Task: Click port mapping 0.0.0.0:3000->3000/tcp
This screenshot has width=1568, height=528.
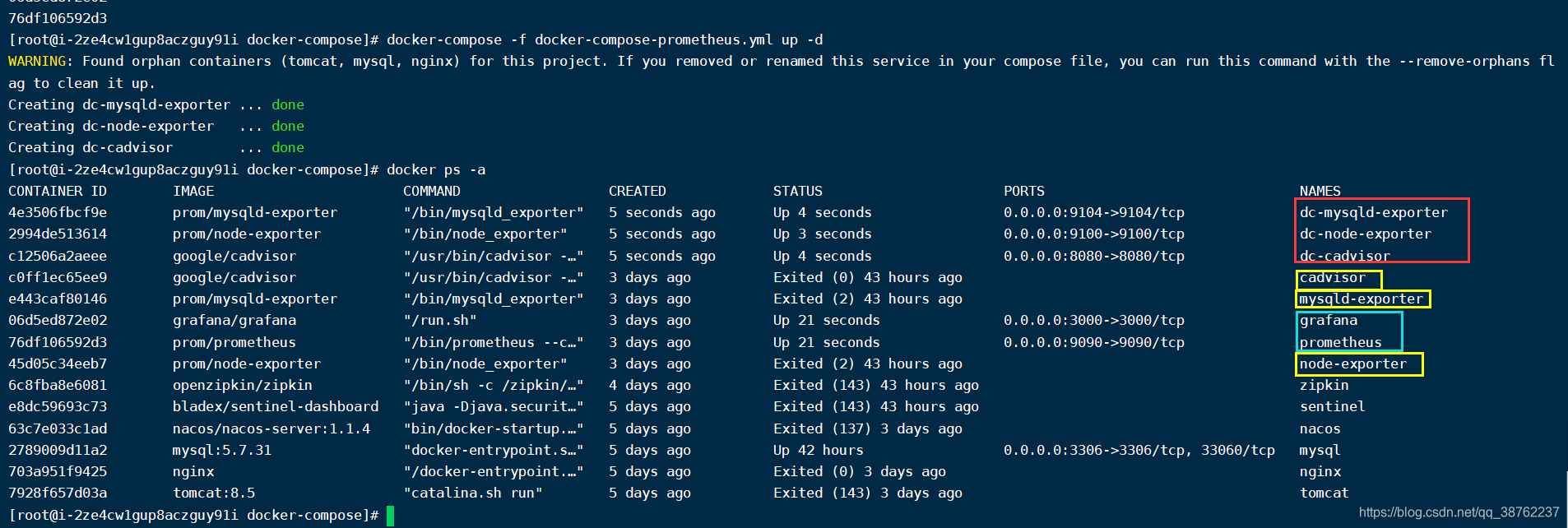Action: click(x=1094, y=320)
